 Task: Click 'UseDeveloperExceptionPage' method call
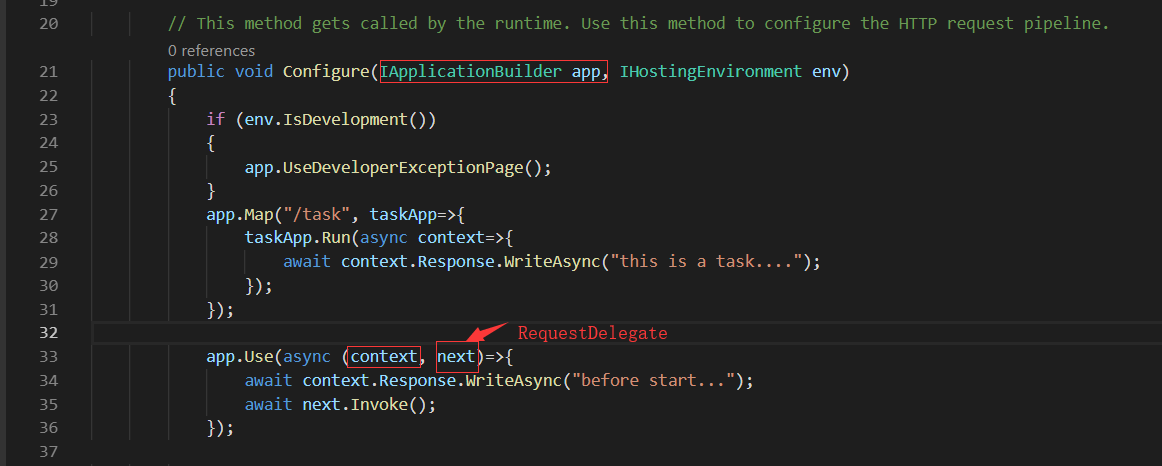[x=403, y=167]
